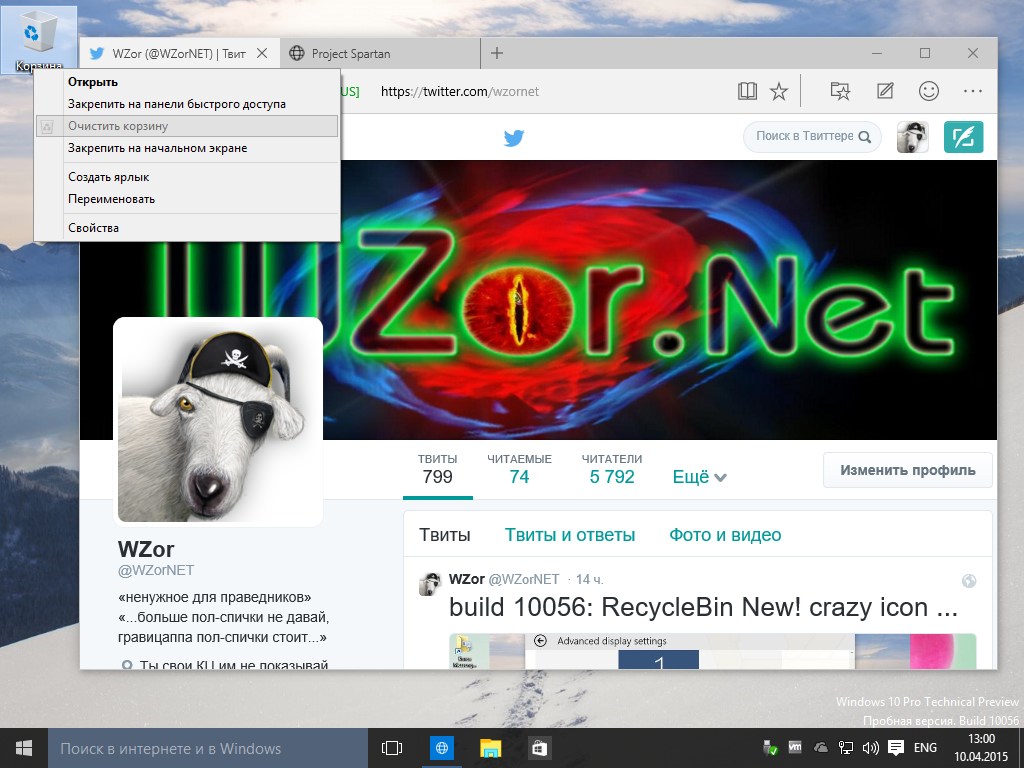Open the Favorites hub icon
The width and height of the screenshot is (1024, 768).
tap(840, 91)
